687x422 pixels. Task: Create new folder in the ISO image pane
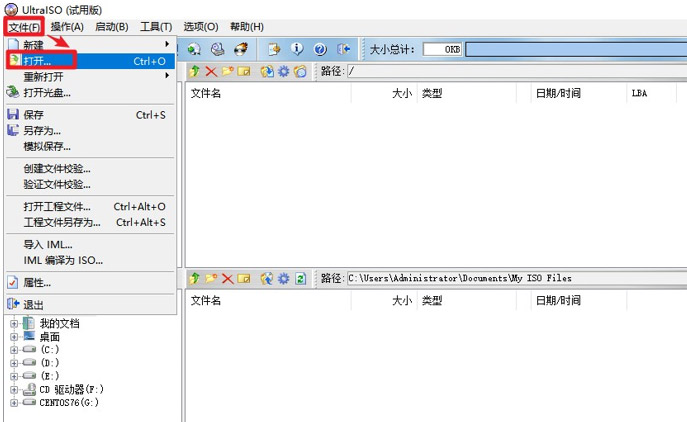tap(227, 71)
